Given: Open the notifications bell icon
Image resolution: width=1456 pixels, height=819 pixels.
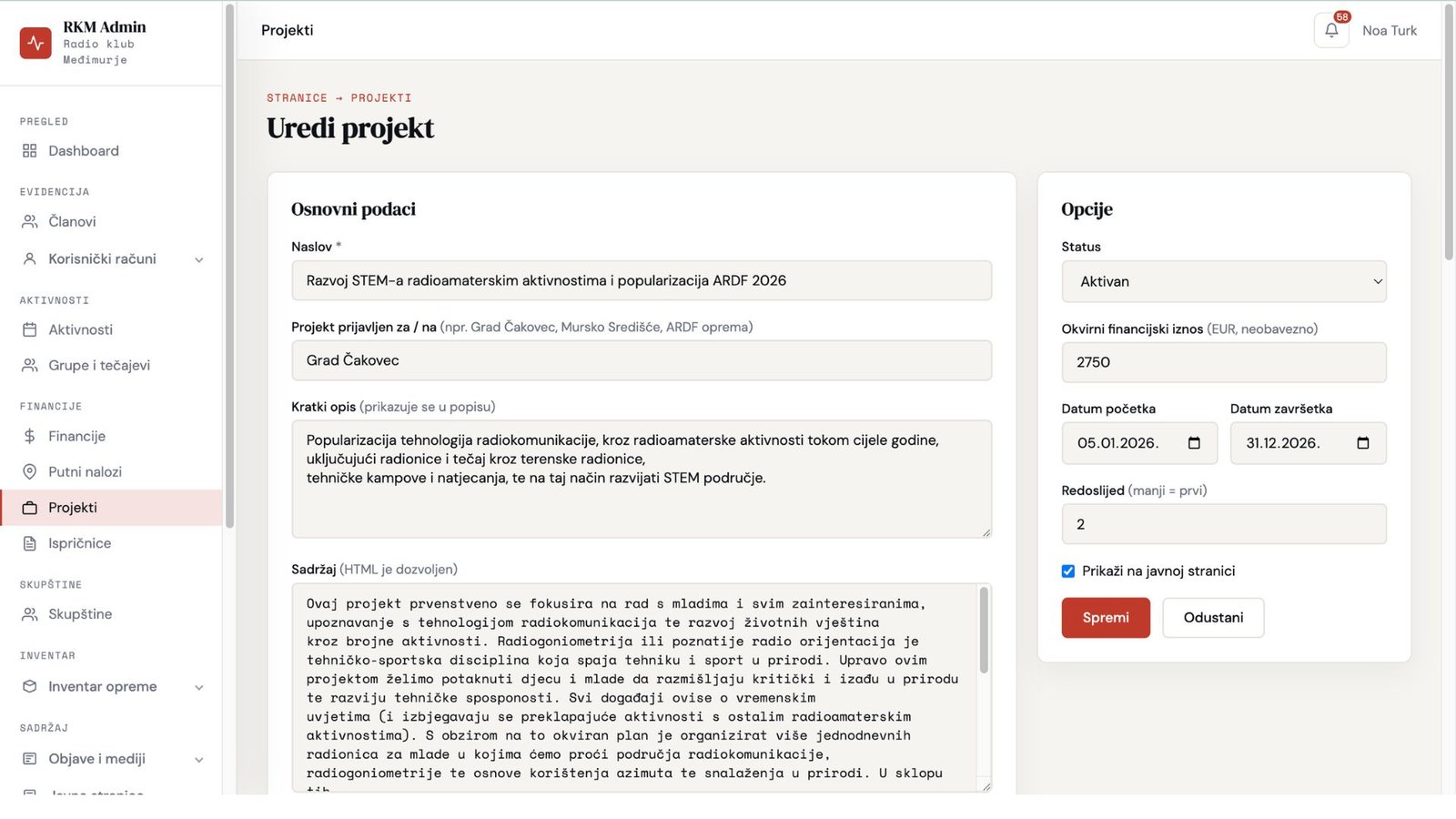Looking at the screenshot, I should (1331, 30).
